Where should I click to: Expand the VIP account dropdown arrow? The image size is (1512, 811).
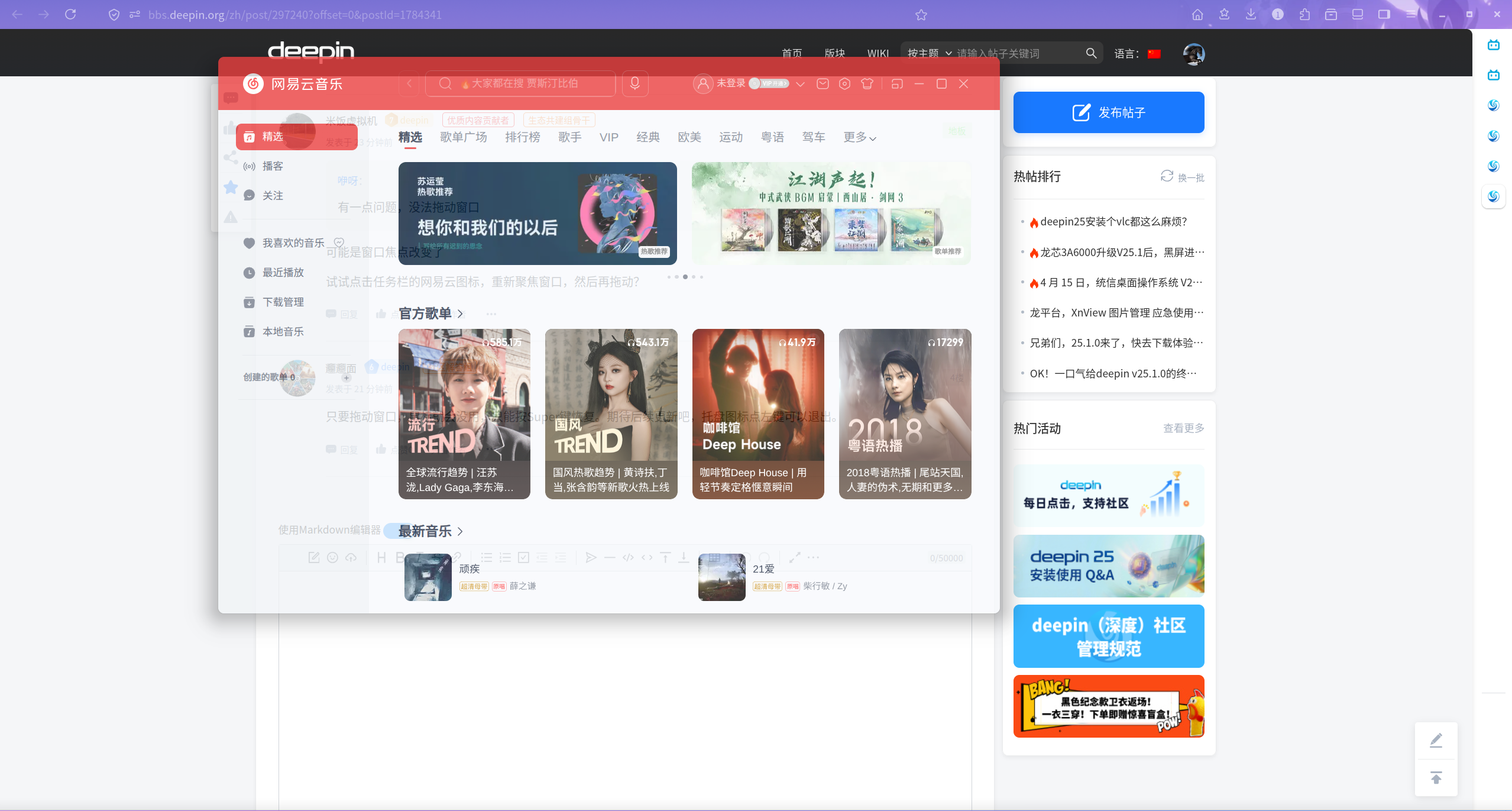799,85
